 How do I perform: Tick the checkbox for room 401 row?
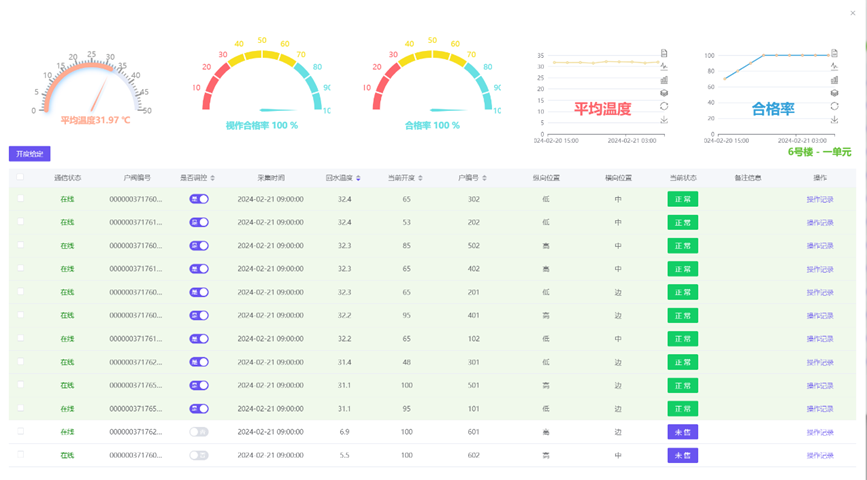click(x=20, y=315)
